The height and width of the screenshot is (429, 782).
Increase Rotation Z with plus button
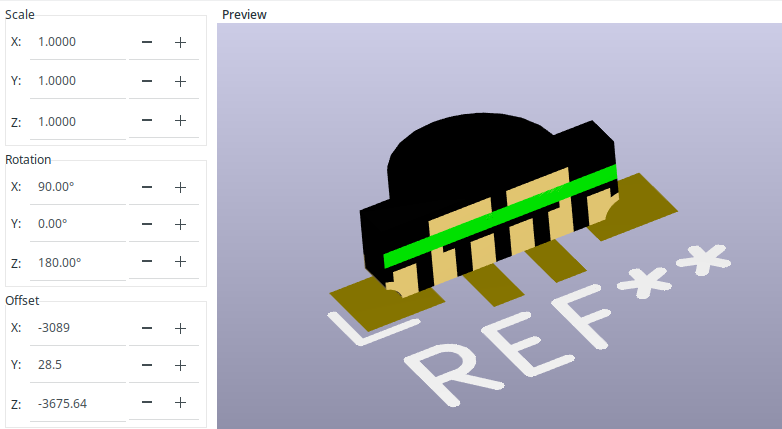click(181, 261)
